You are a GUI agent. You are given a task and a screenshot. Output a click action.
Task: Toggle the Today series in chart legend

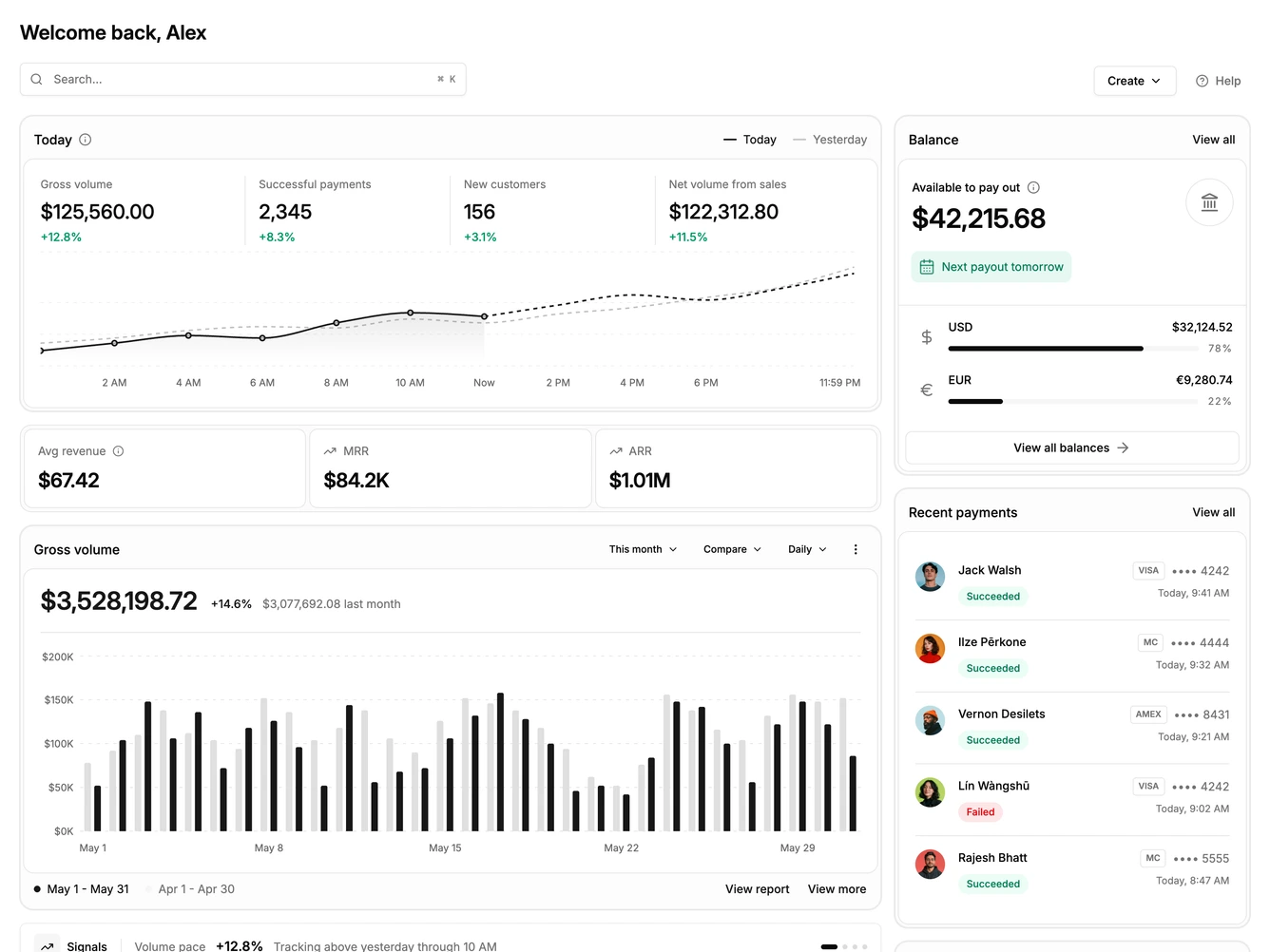coord(750,140)
